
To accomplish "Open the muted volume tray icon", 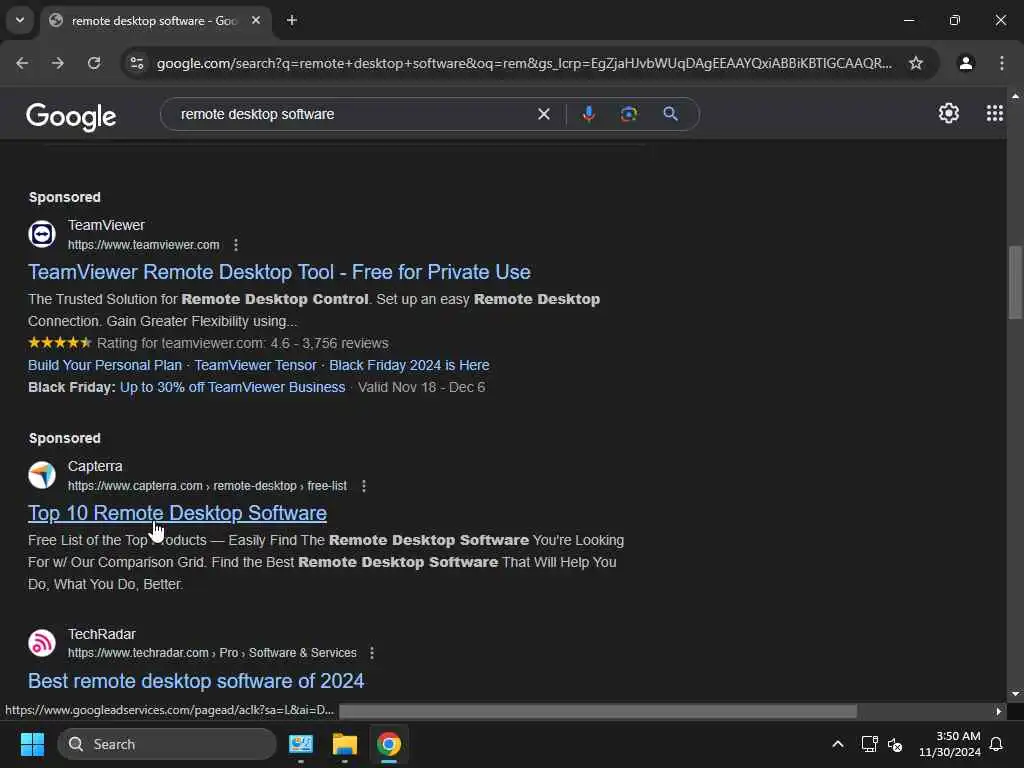I will [895, 744].
